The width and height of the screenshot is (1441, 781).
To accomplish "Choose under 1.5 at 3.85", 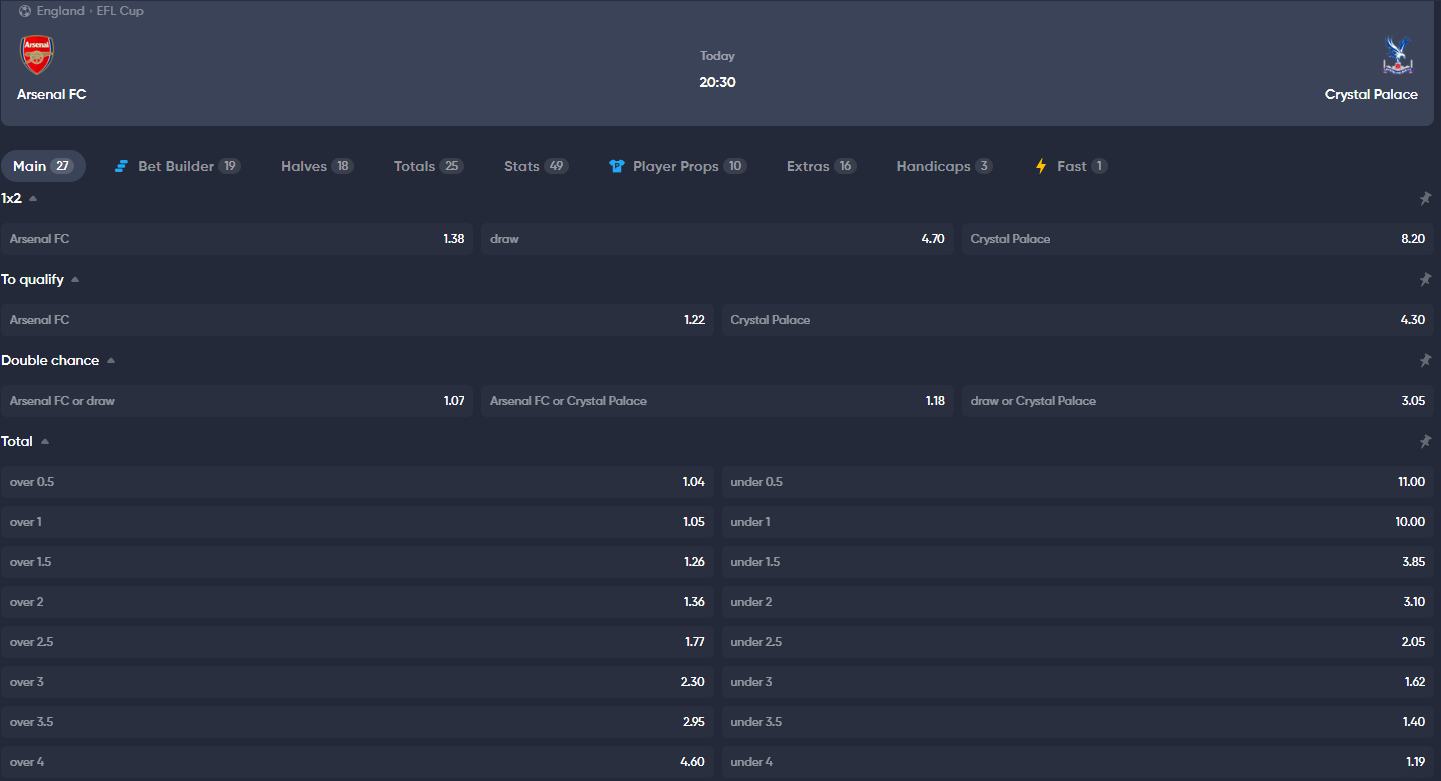I will (1078, 562).
